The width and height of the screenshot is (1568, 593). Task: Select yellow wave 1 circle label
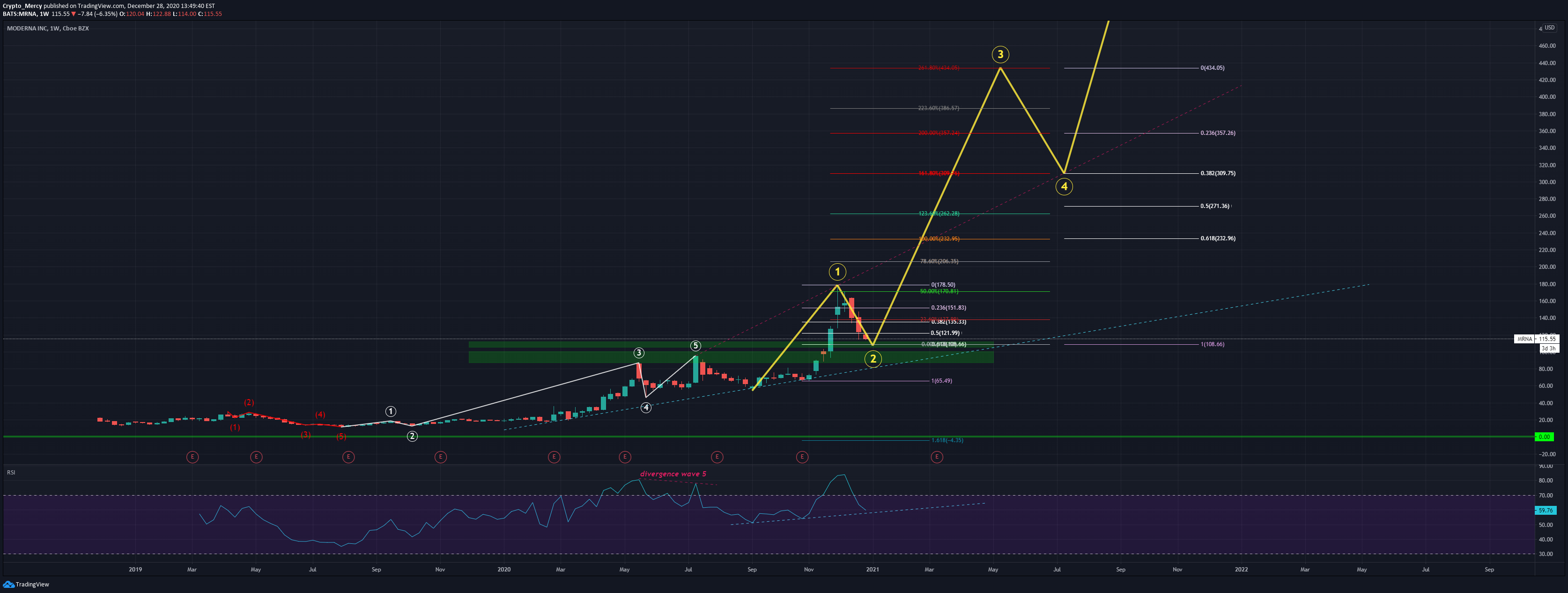coord(837,272)
